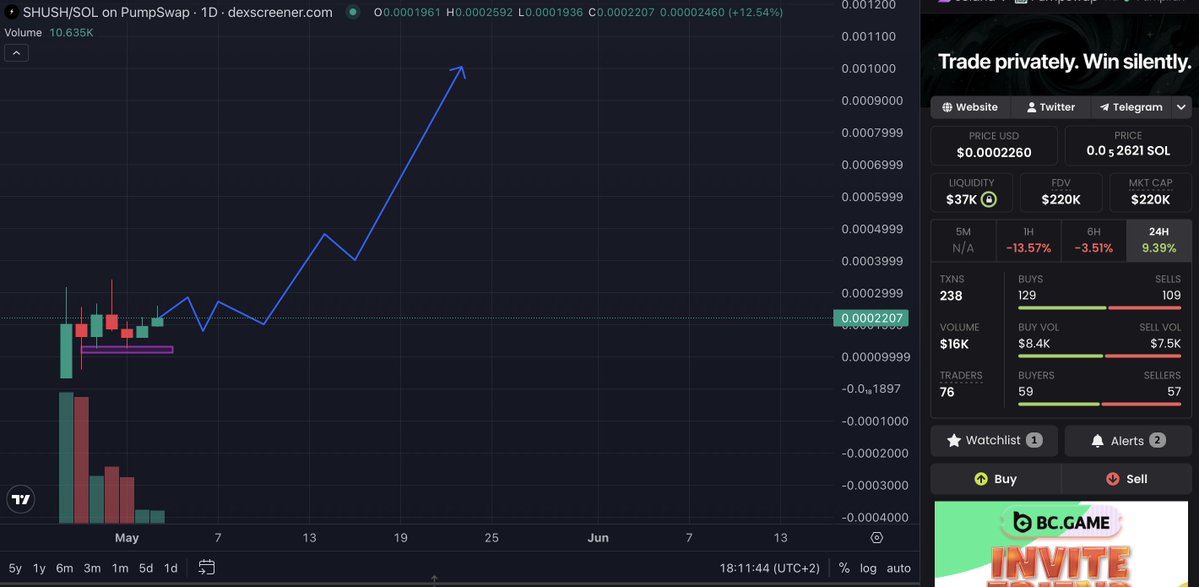
Task: Open the token Telegram link
Action: tap(1131, 107)
